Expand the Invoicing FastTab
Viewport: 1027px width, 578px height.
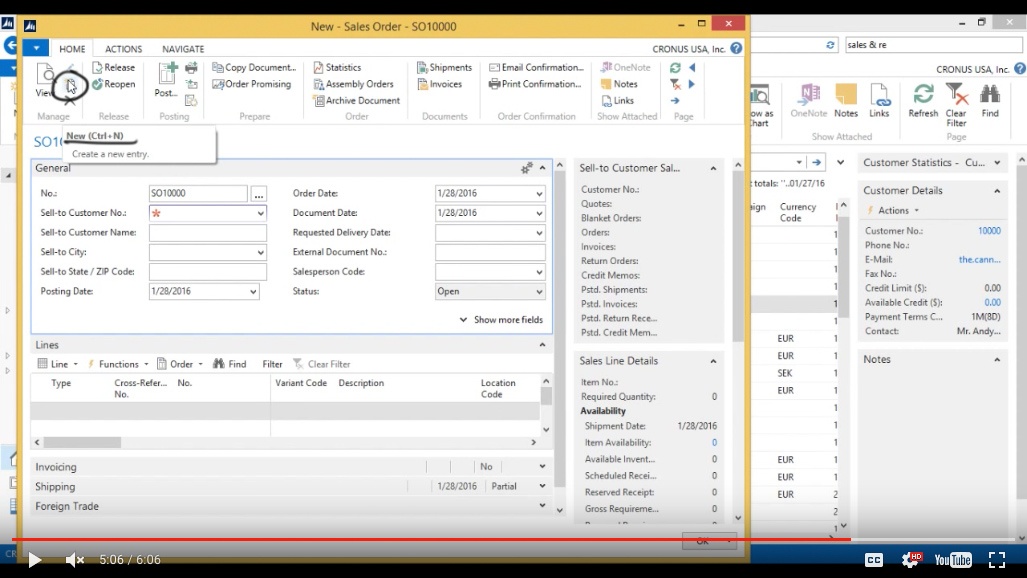point(542,467)
